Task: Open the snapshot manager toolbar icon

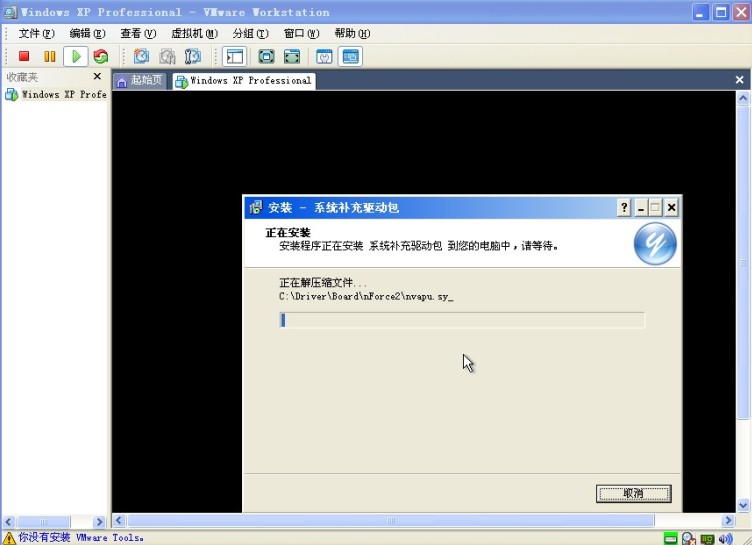Action: click(193, 57)
